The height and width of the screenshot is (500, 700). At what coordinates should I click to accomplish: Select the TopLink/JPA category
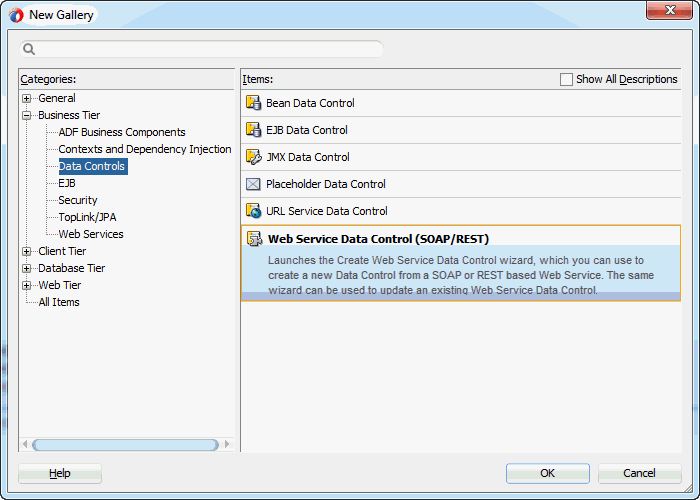click(x=88, y=217)
